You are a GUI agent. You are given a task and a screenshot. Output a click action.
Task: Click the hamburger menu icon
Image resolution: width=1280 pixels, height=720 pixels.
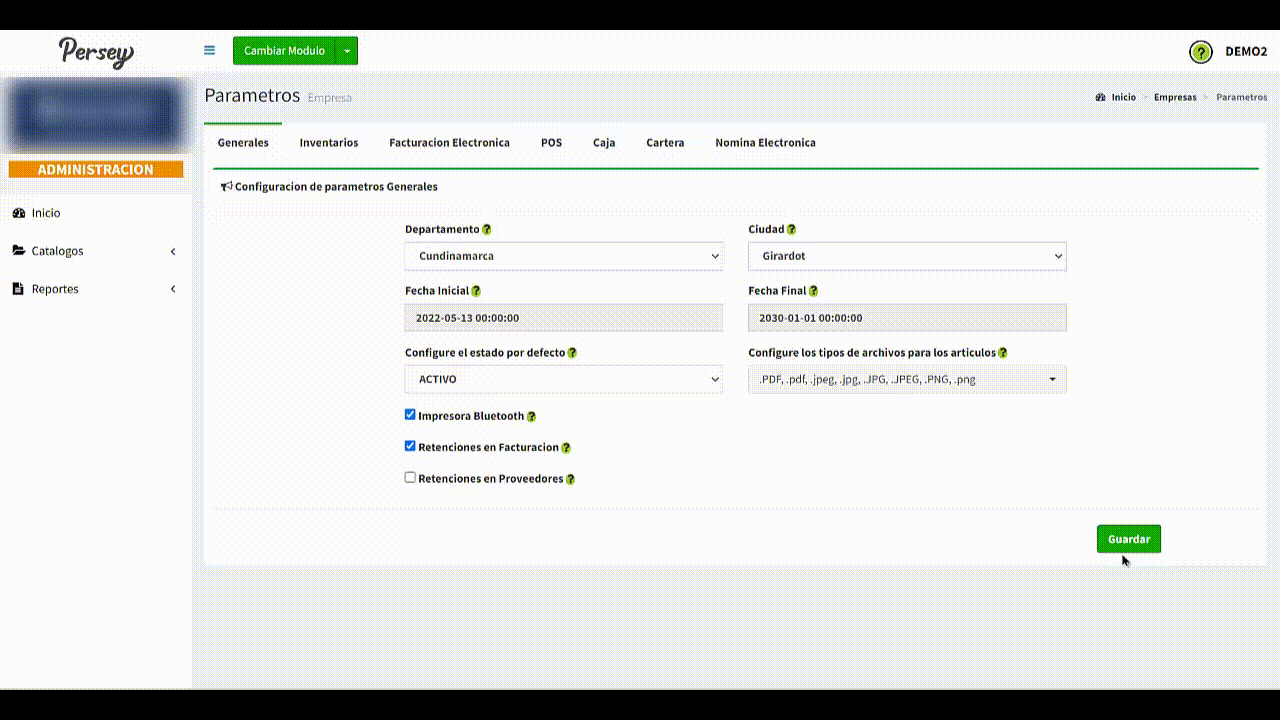[209, 51]
